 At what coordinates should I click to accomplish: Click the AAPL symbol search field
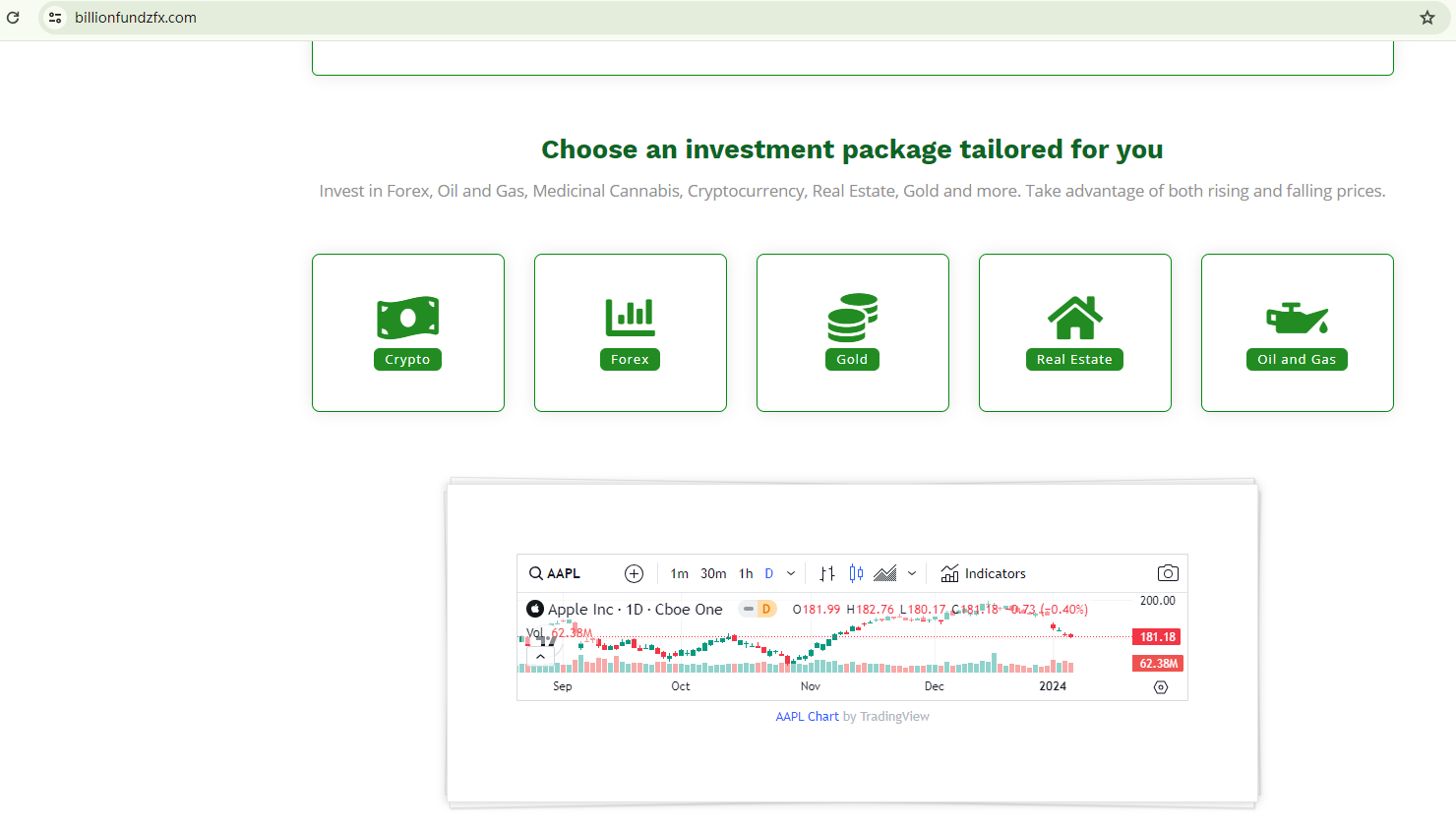pyautogui.click(x=556, y=573)
